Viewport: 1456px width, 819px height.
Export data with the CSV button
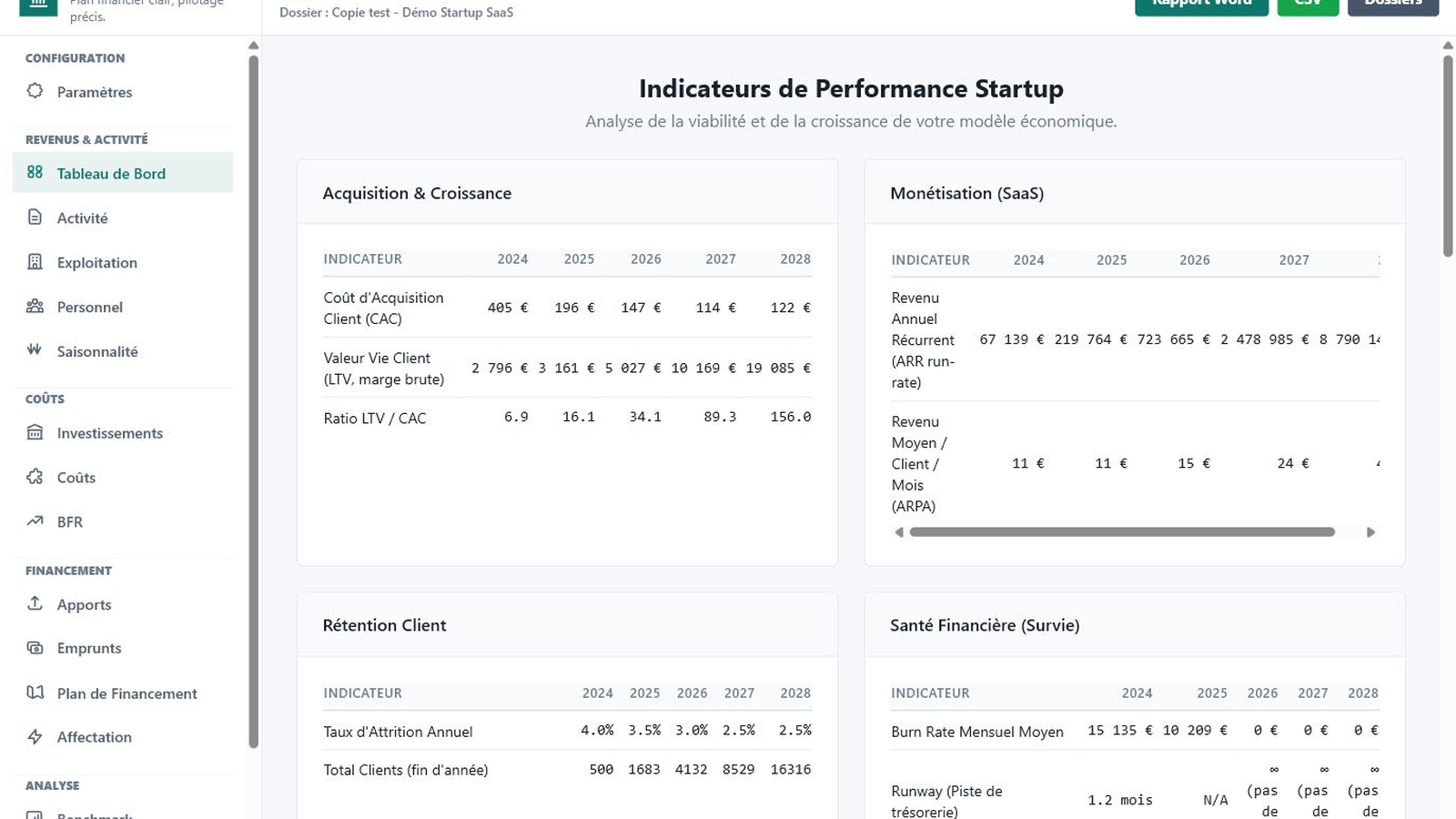[x=1308, y=5]
